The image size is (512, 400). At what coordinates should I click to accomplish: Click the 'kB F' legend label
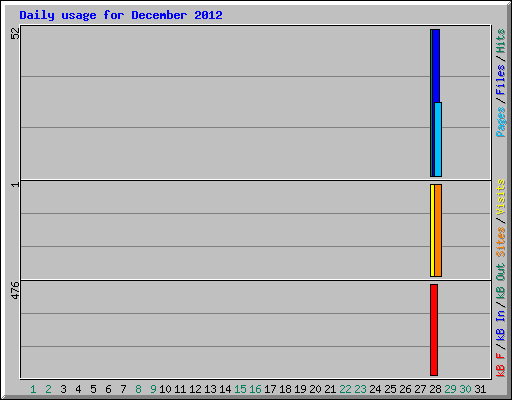pyautogui.click(x=501, y=365)
